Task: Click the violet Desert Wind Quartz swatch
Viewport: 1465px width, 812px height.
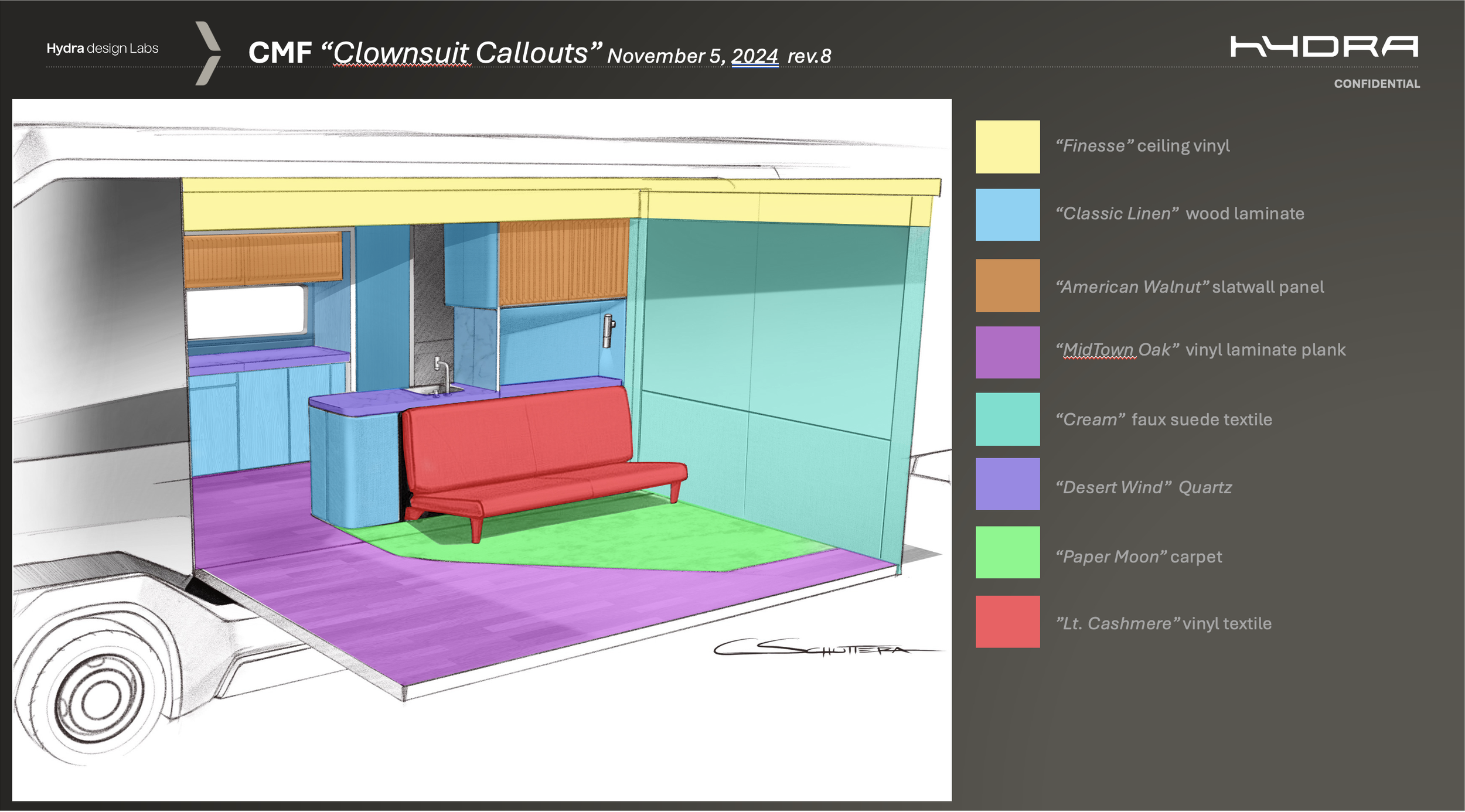Action: coord(1007,485)
